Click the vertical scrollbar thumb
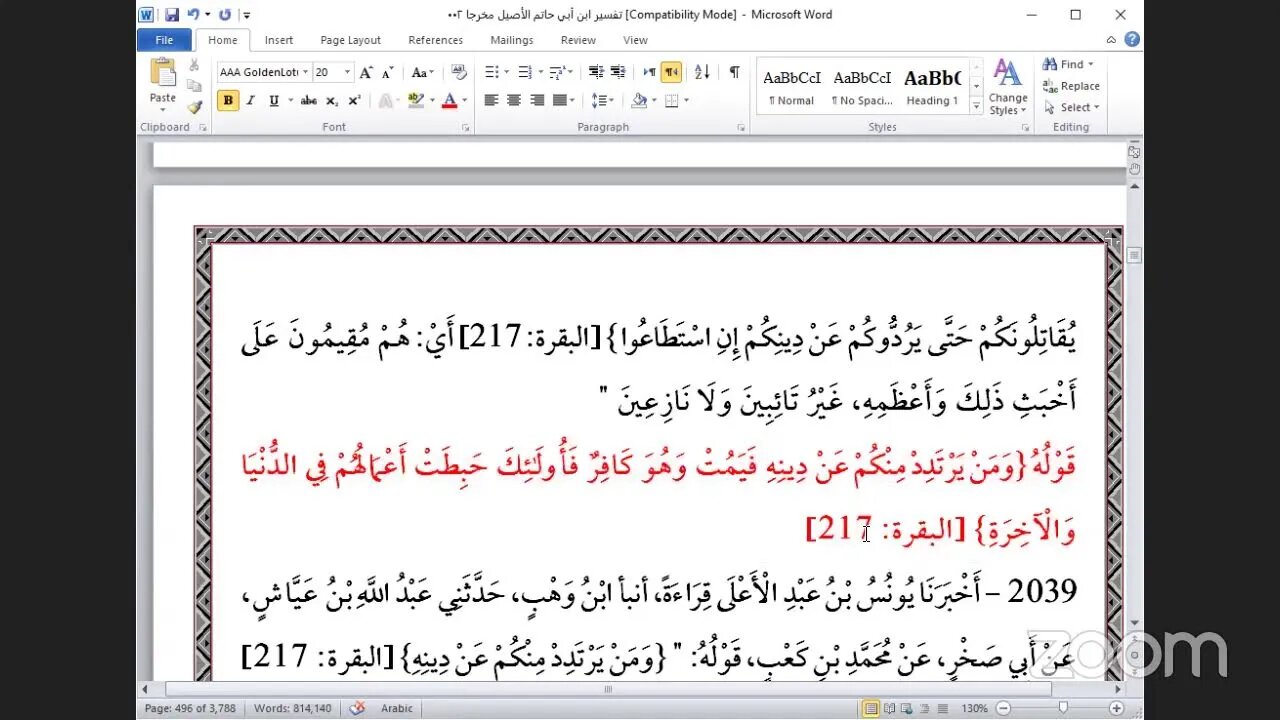 tap(1134, 256)
